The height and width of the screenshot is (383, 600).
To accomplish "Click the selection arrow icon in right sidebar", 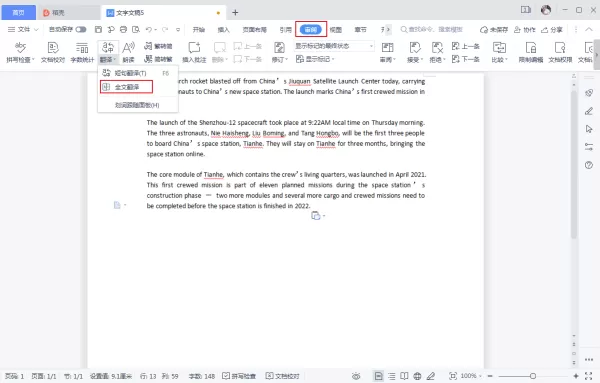I will 589,129.
